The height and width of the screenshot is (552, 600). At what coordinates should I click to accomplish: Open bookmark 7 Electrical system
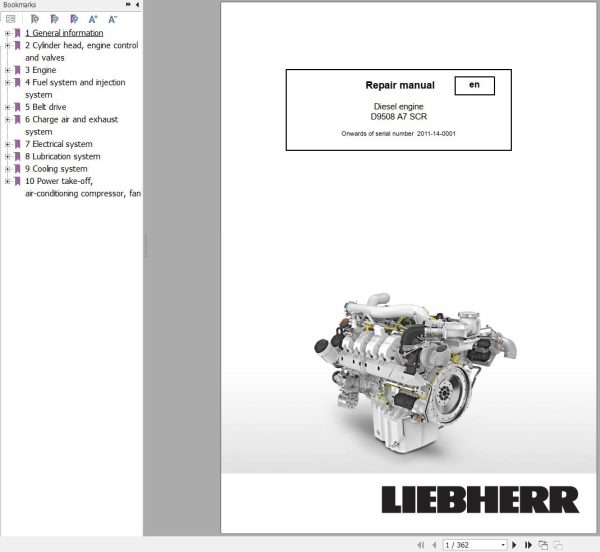59,144
